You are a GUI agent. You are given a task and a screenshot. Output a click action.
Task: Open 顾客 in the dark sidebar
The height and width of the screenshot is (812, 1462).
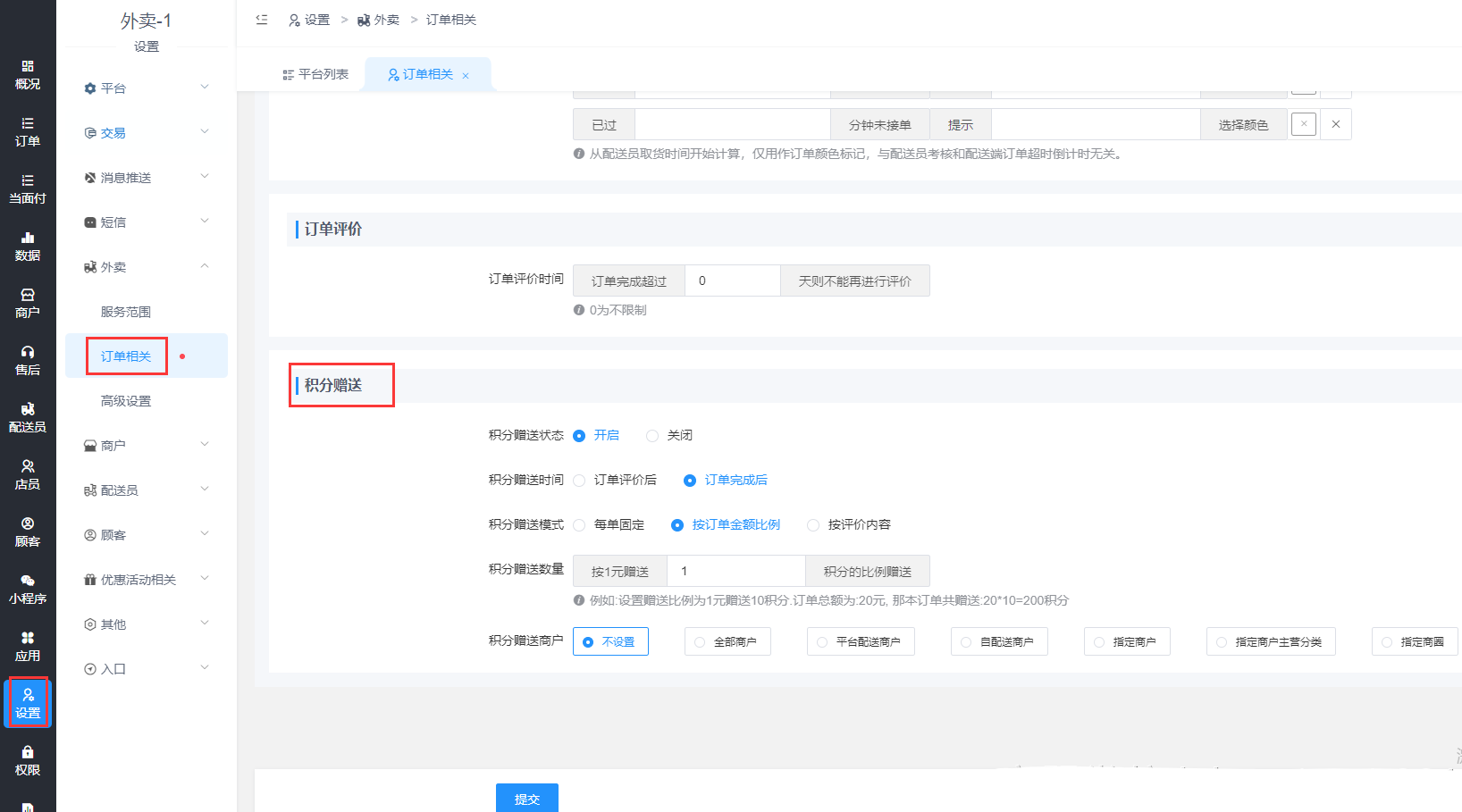click(28, 532)
